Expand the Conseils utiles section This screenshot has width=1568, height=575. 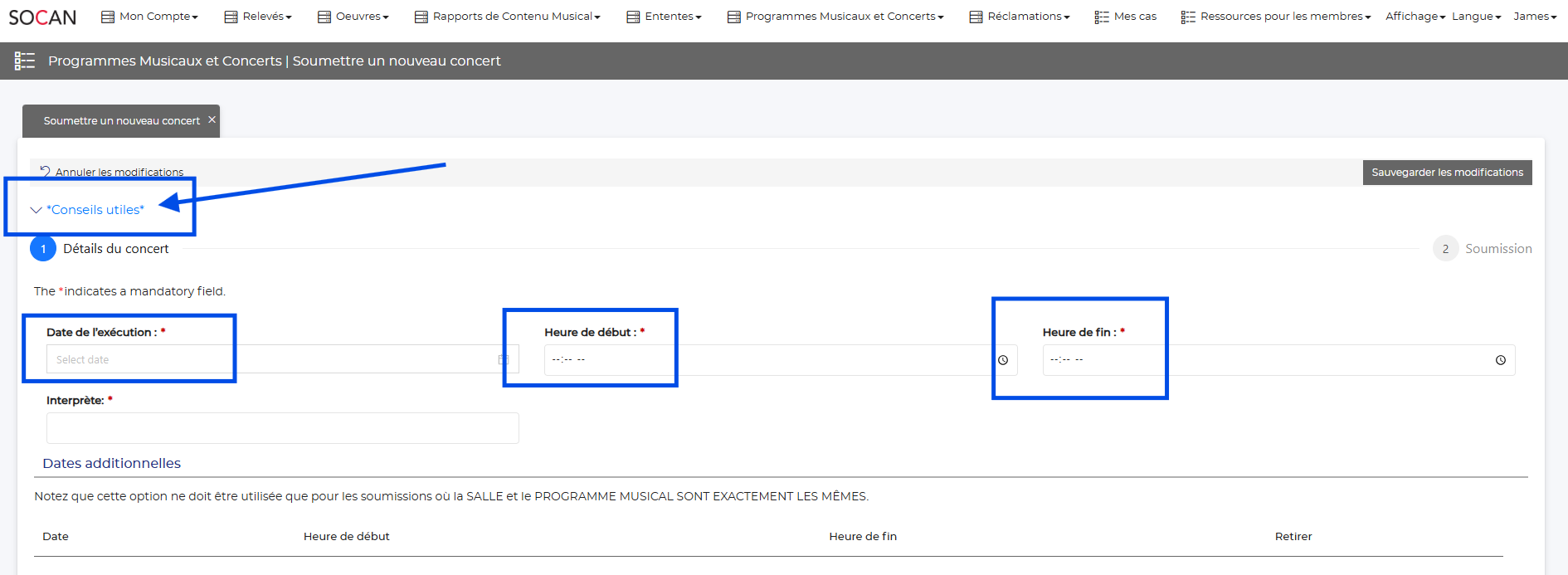(x=88, y=210)
